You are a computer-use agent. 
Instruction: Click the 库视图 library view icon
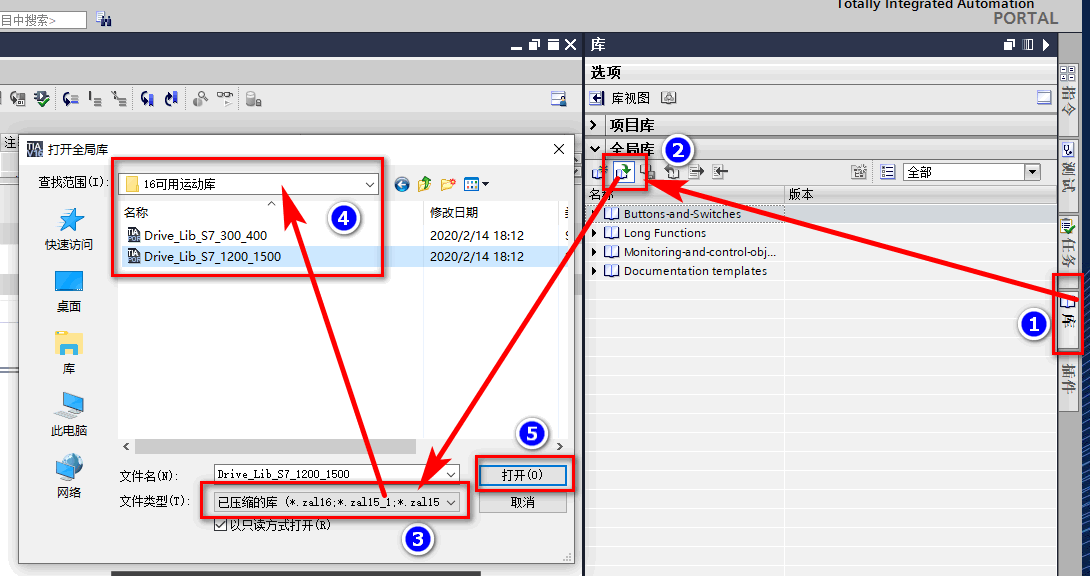coord(596,98)
